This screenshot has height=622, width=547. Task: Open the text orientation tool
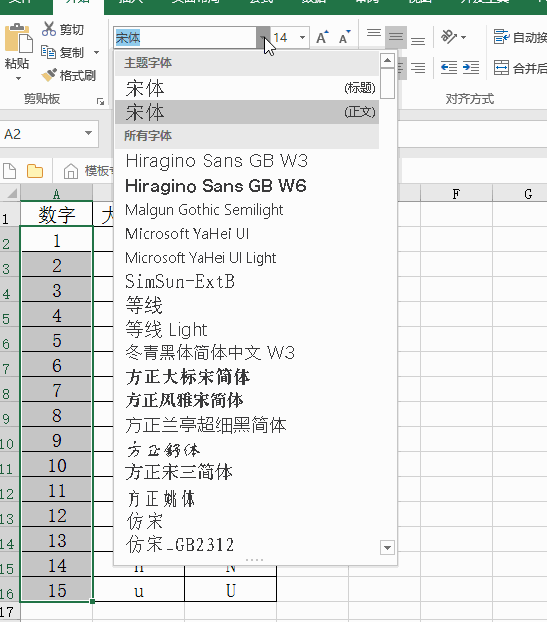453,37
